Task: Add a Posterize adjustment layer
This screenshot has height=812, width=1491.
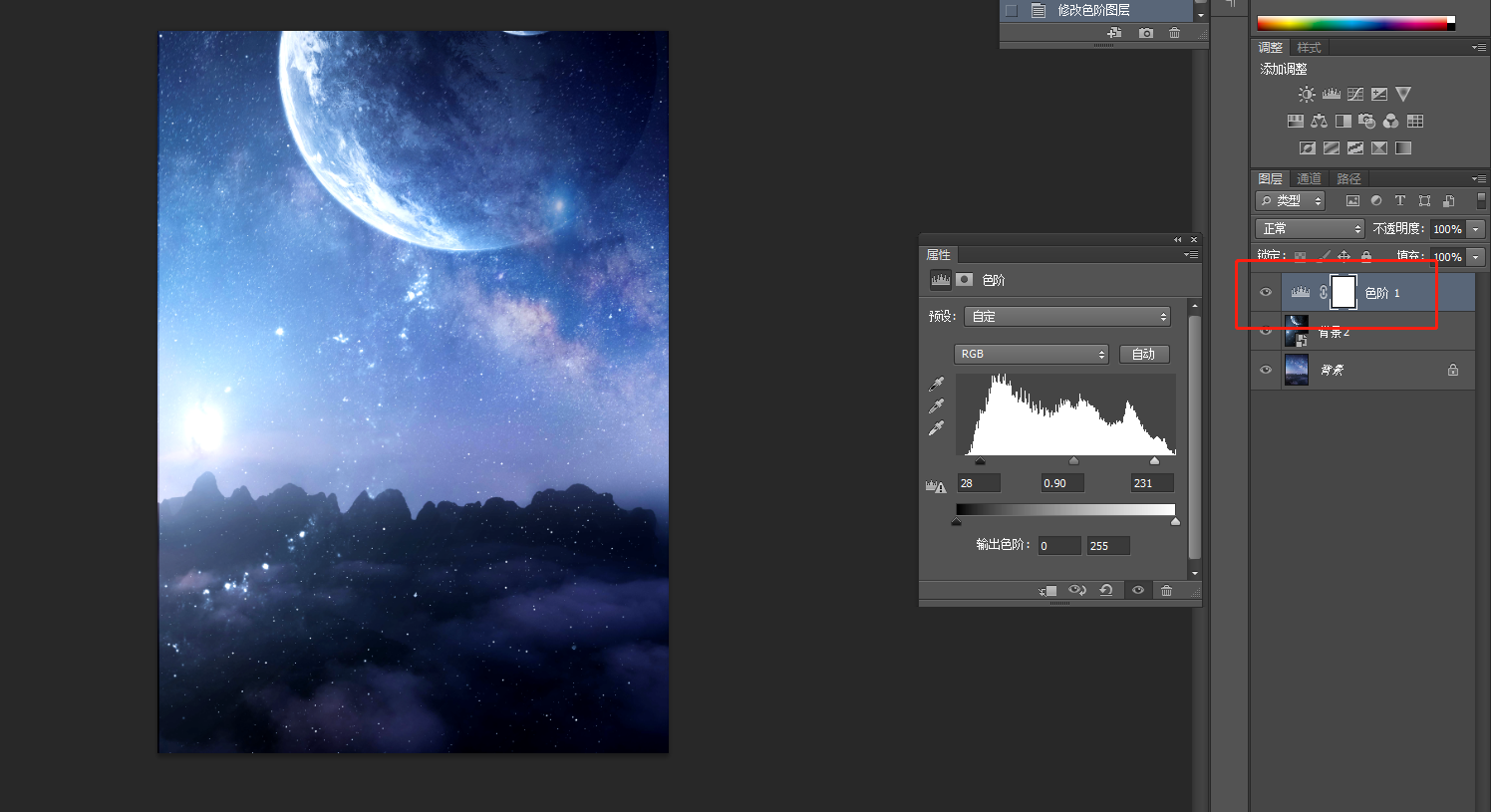Action: coord(1332,147)
